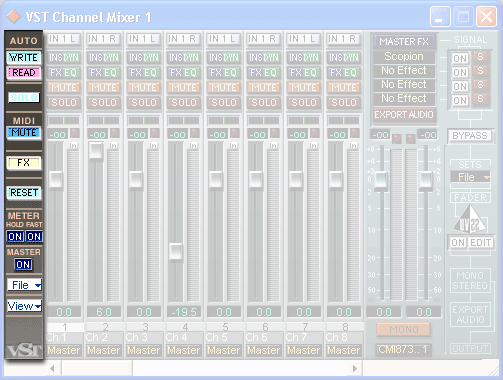Viewport: 503px width, 380px height.
Task: Solo channel 8
Action: click(344, 102)
